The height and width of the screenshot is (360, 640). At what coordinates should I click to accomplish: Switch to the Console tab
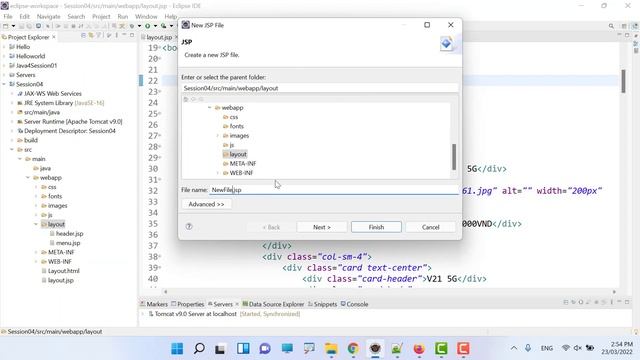[354, 304]
